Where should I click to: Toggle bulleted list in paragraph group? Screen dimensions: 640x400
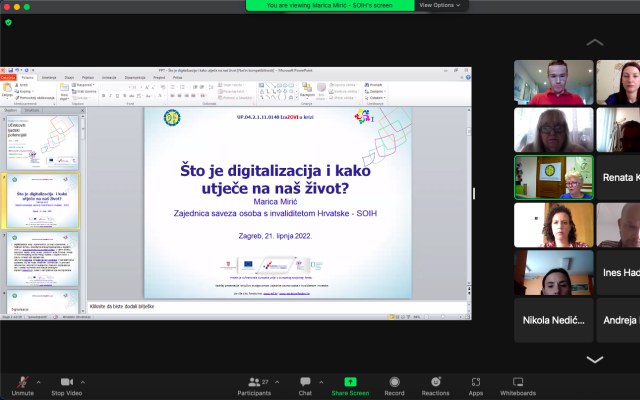pyautogui.click(x=173, y=87)
